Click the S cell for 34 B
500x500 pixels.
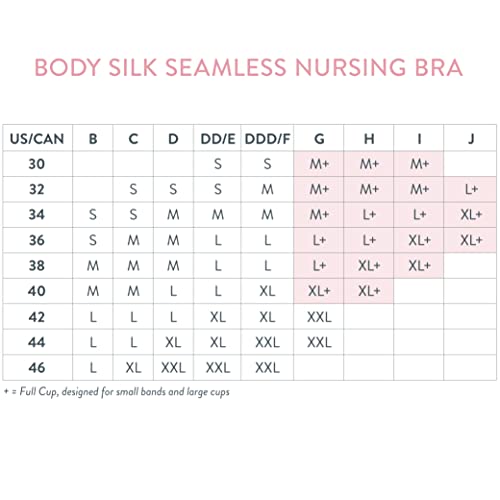tap(93, 215)
